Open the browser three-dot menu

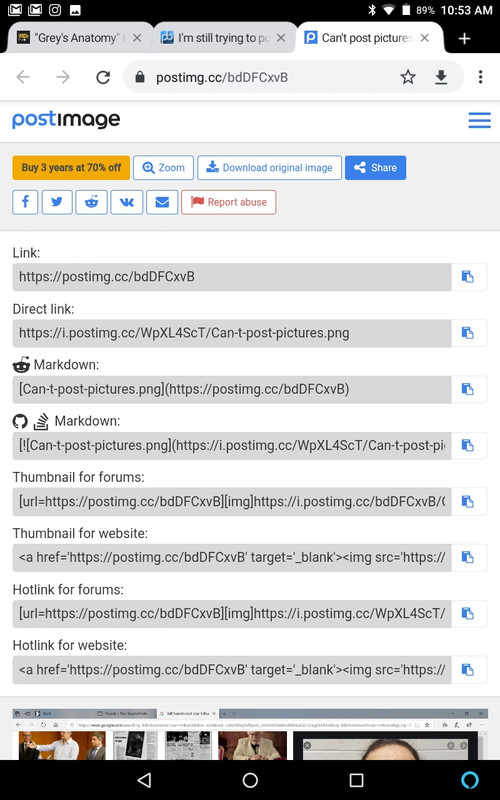[x=480, y=77]
